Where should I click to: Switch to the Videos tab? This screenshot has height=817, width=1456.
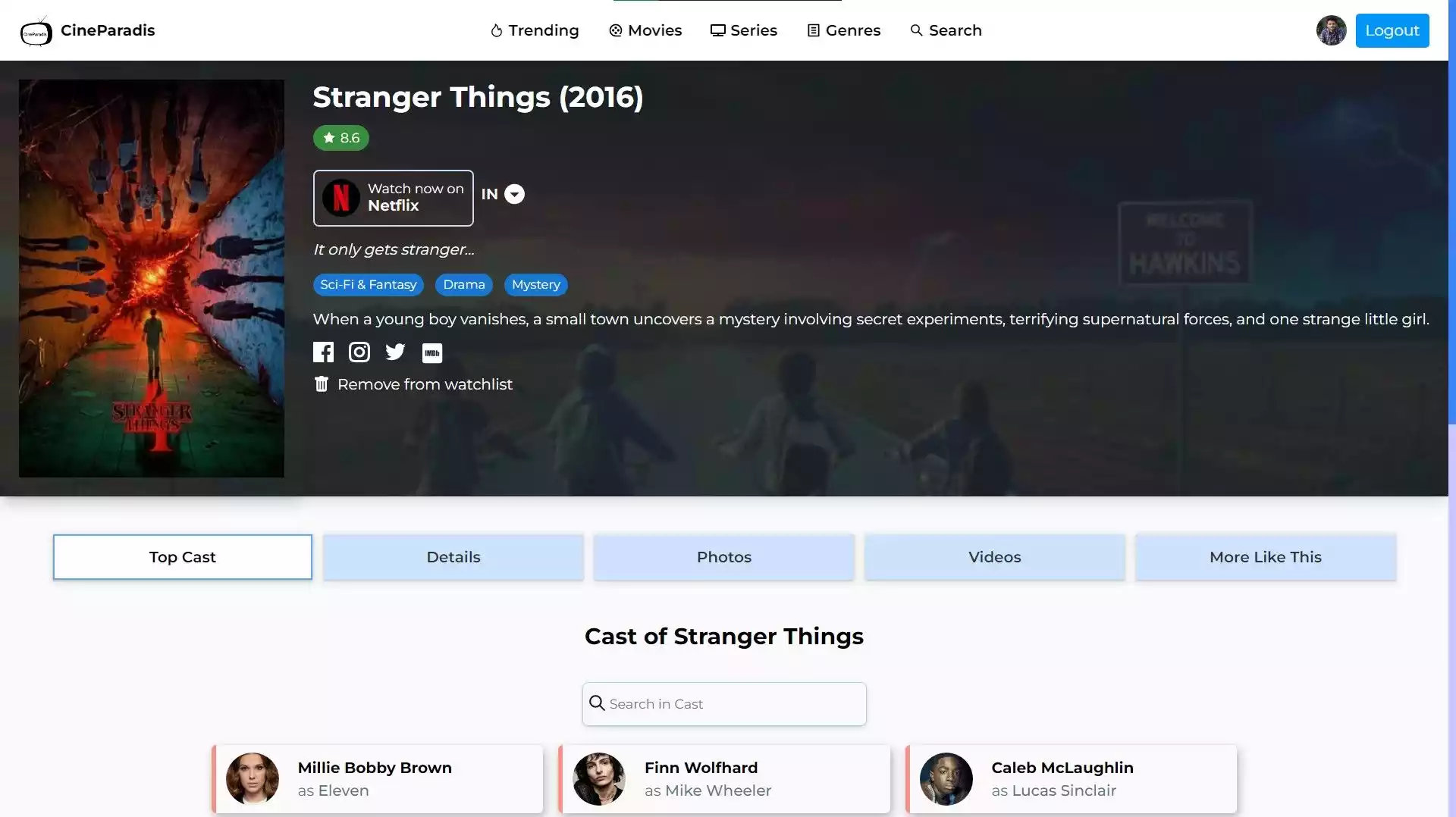click(x=995, y=557)
